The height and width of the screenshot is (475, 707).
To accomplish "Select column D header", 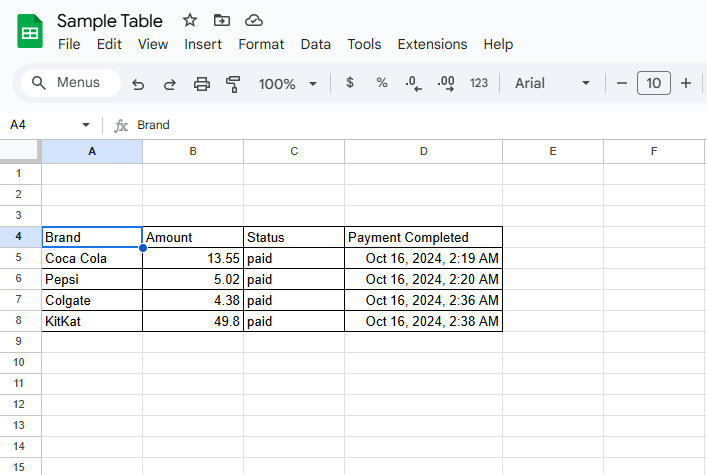I will tap(423, 152).
